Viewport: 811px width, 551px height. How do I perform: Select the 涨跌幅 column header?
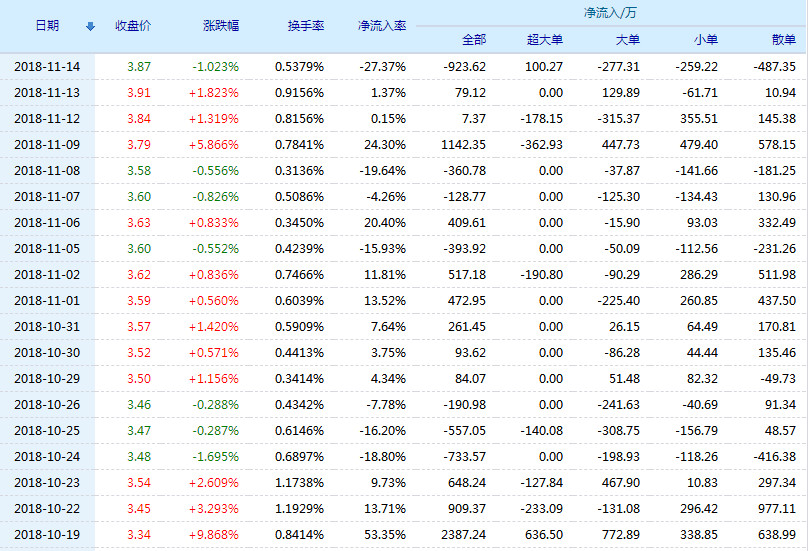click(x=221, y=26)
